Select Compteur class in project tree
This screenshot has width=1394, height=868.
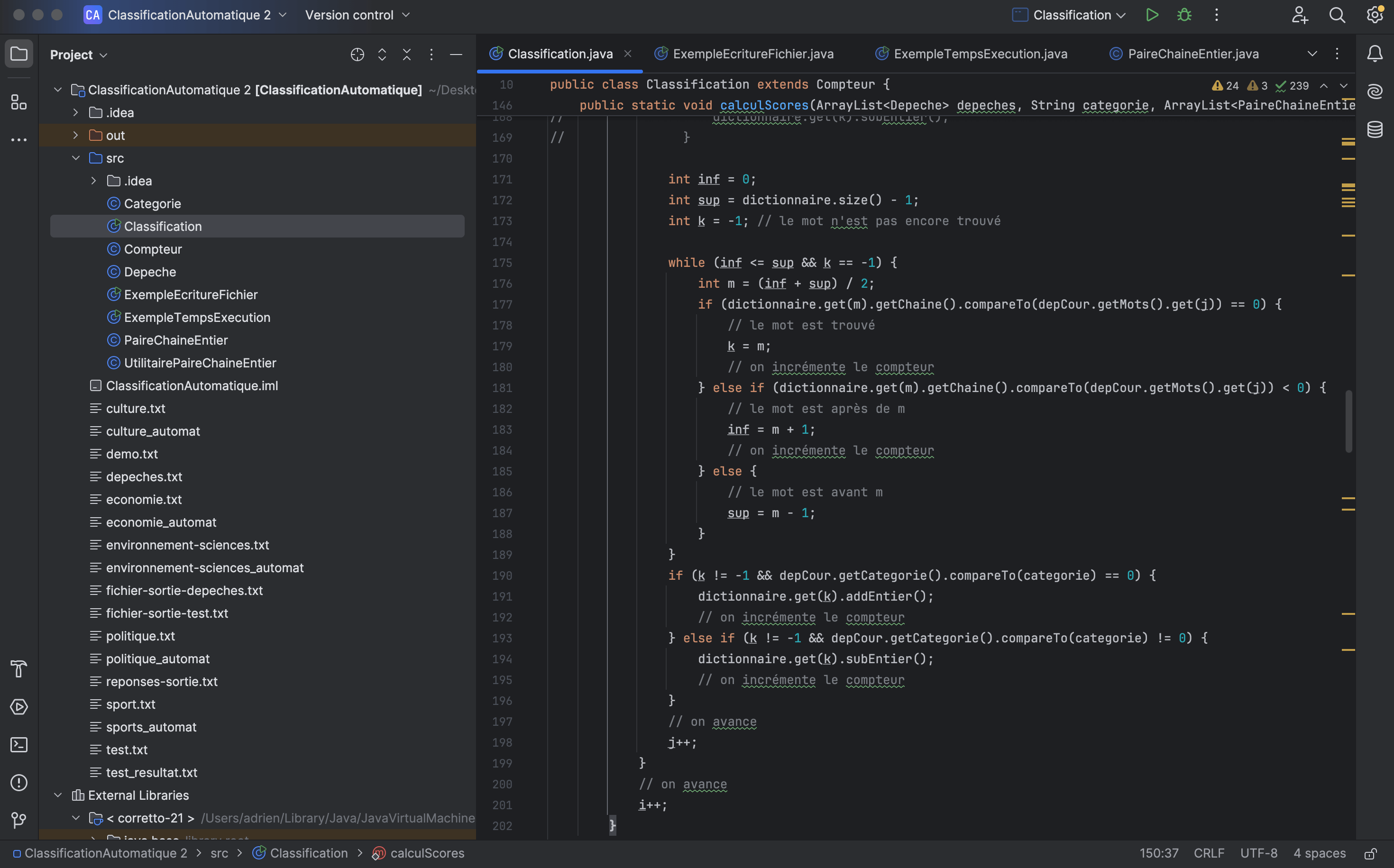point(153,249)
